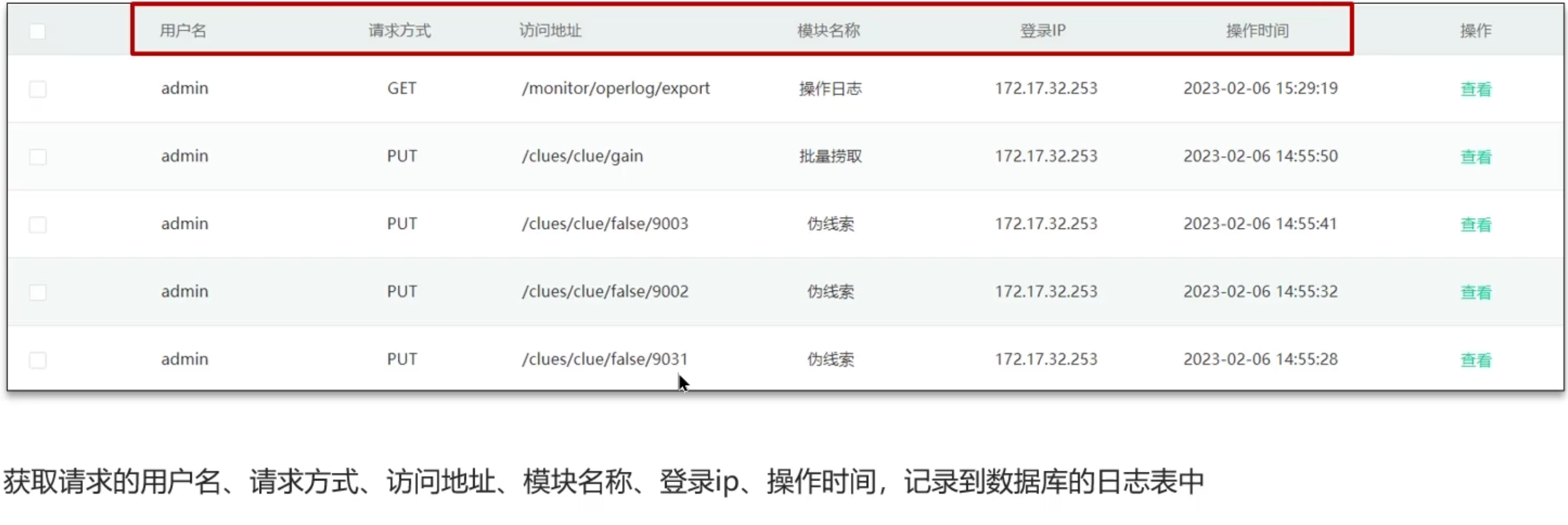1568x525 pixels.
Task: Click the 批量捞取 module name cell
Action: [830, 157]
